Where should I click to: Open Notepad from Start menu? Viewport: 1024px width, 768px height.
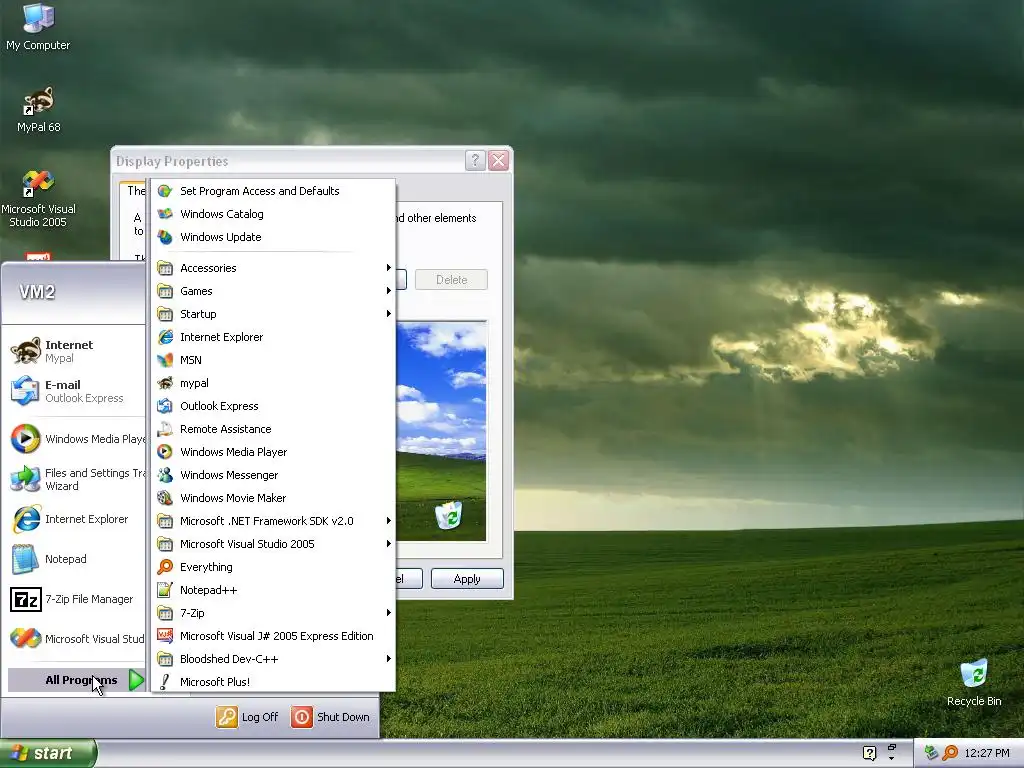75,559
